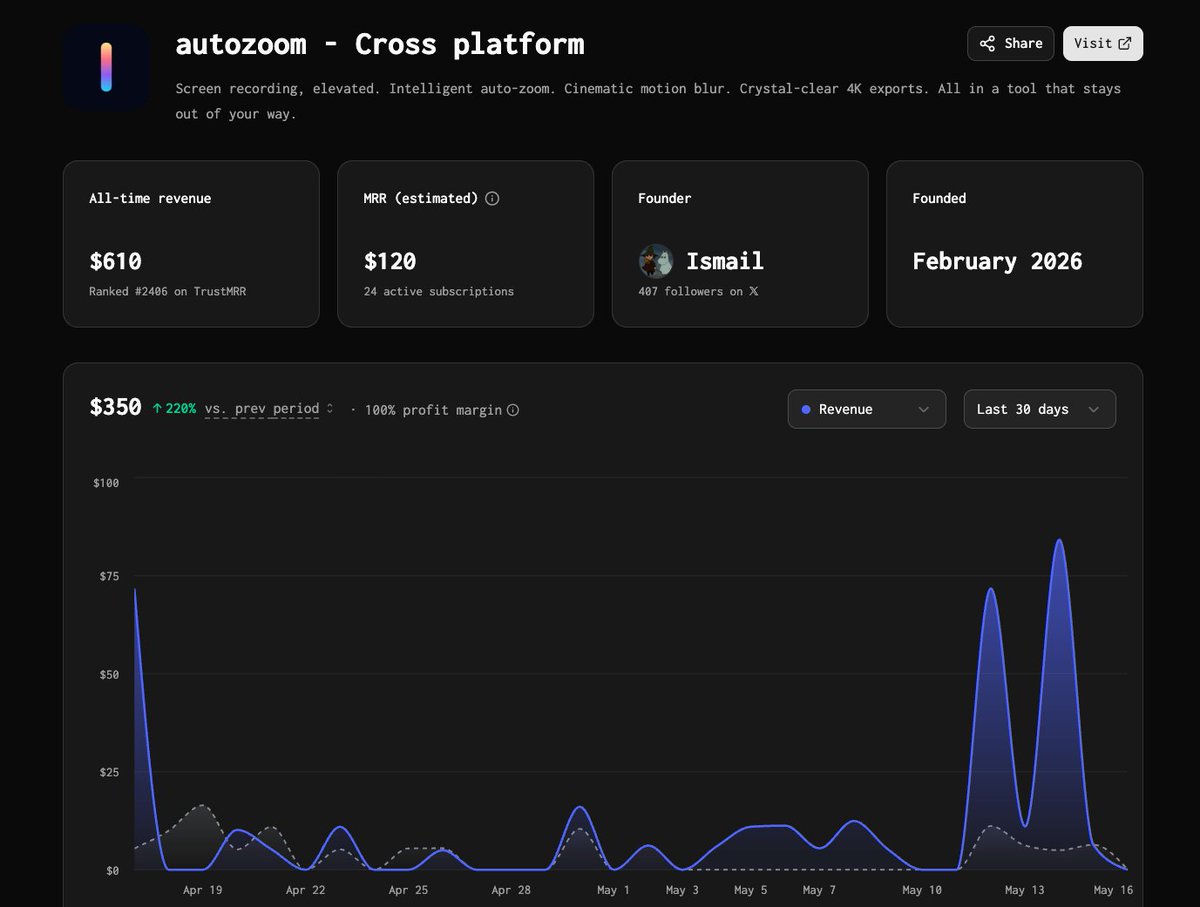This screenshot has width=1200, height=907.
Task: Click the All-time revenue card heading
Action: 150,198
